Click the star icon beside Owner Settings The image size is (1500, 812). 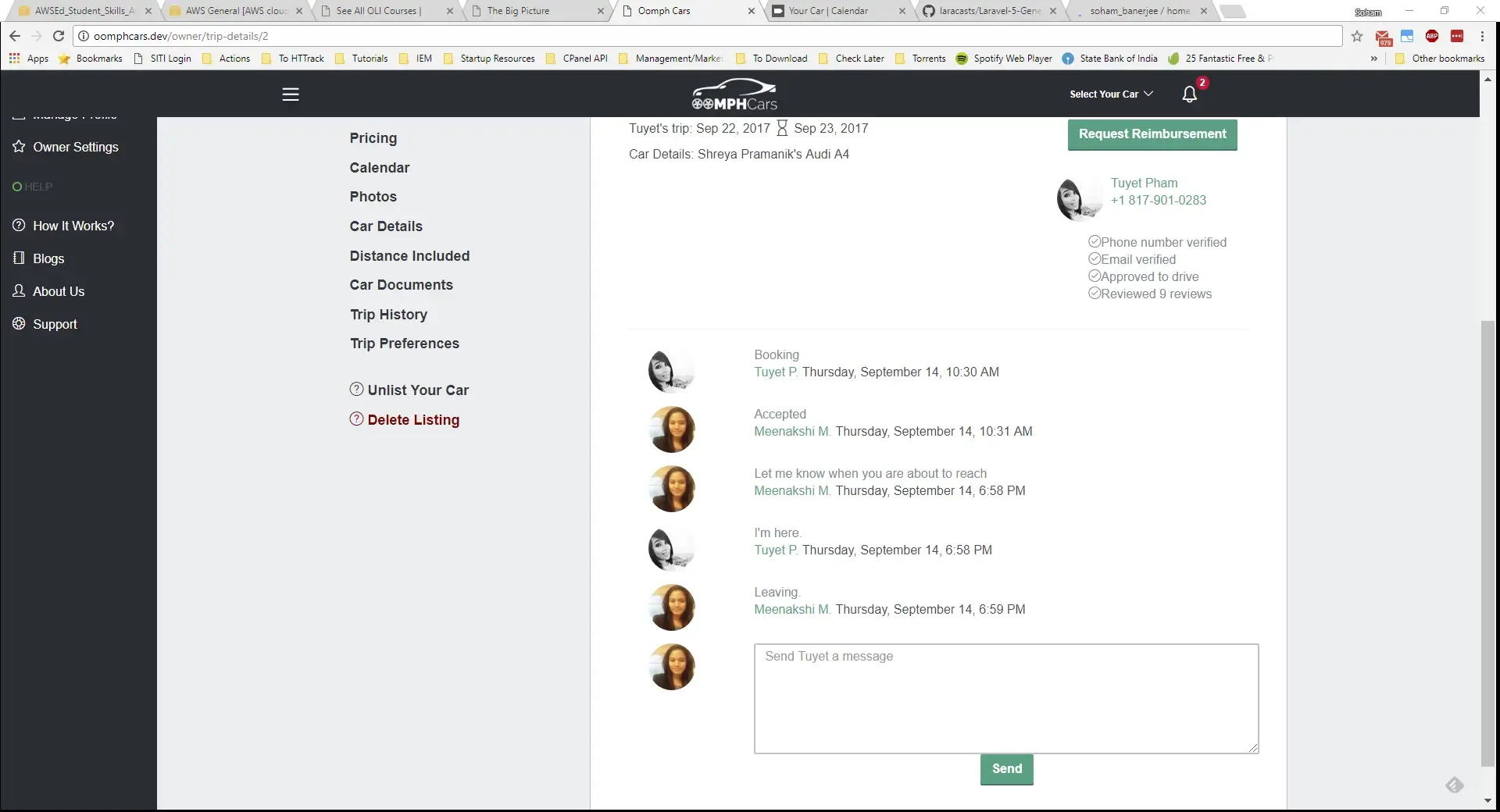tap(17, 147)
